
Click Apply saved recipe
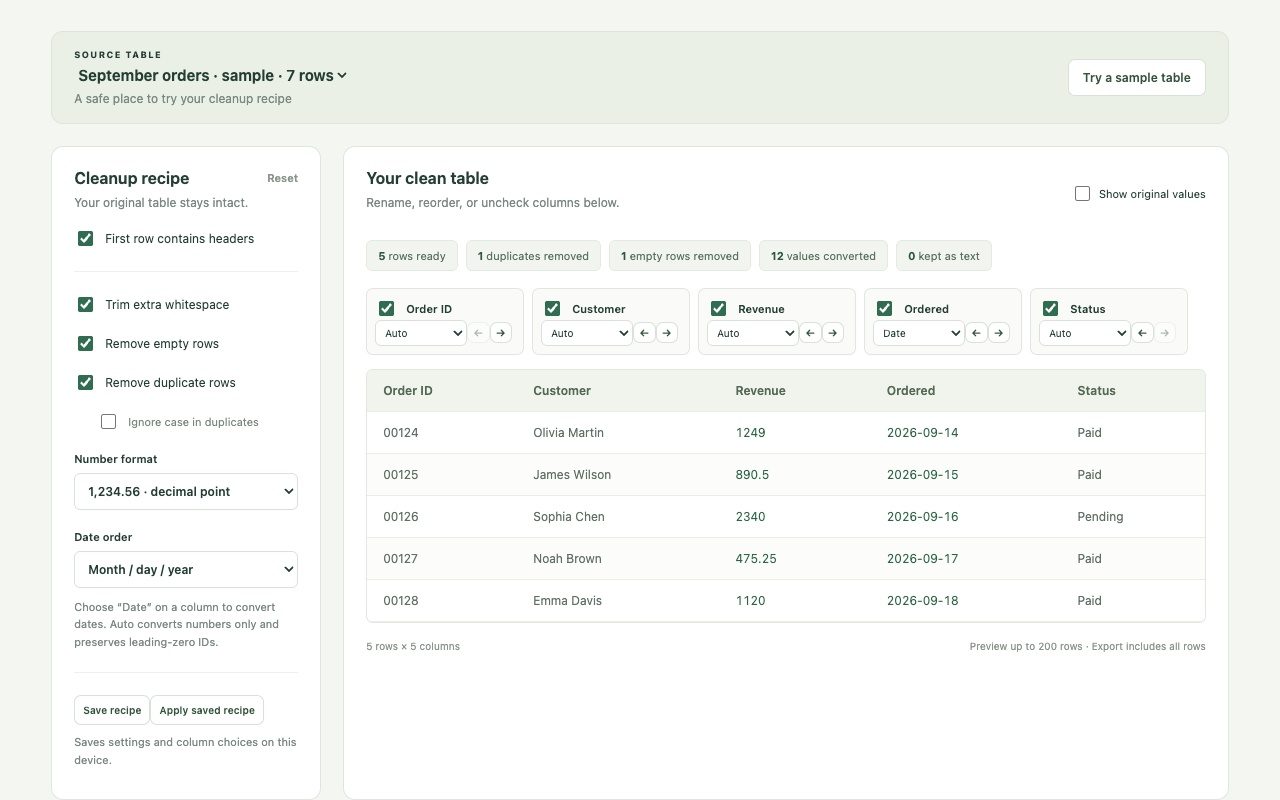coord(207,710)
